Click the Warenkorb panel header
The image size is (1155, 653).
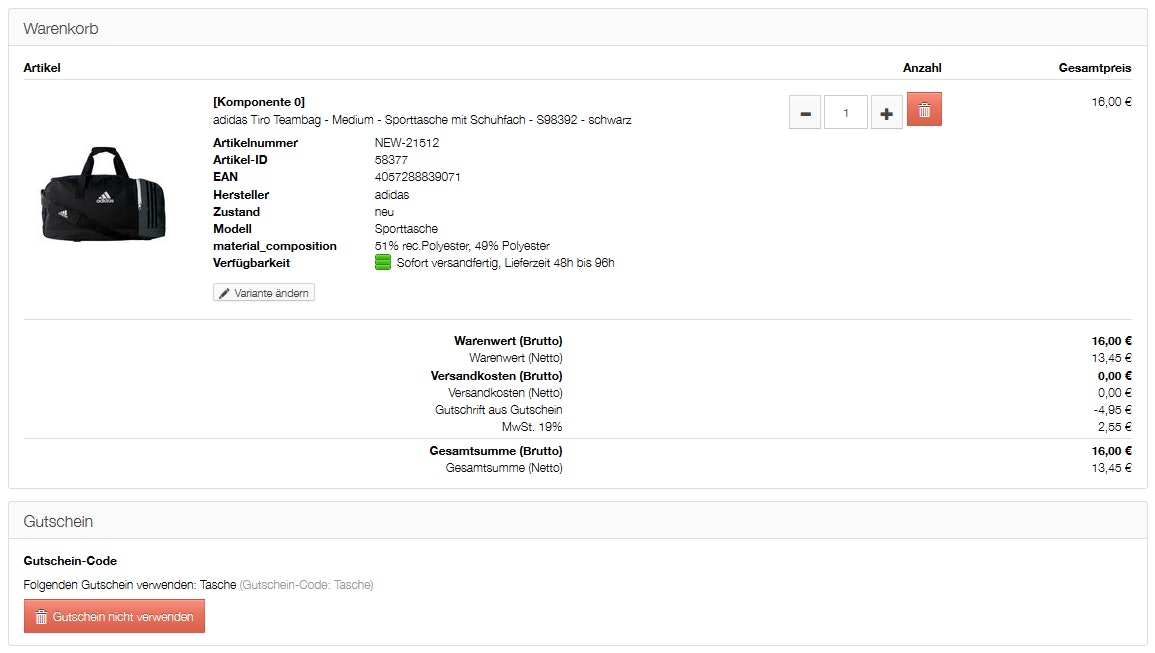pyautogui.click(x=61, y=29)
